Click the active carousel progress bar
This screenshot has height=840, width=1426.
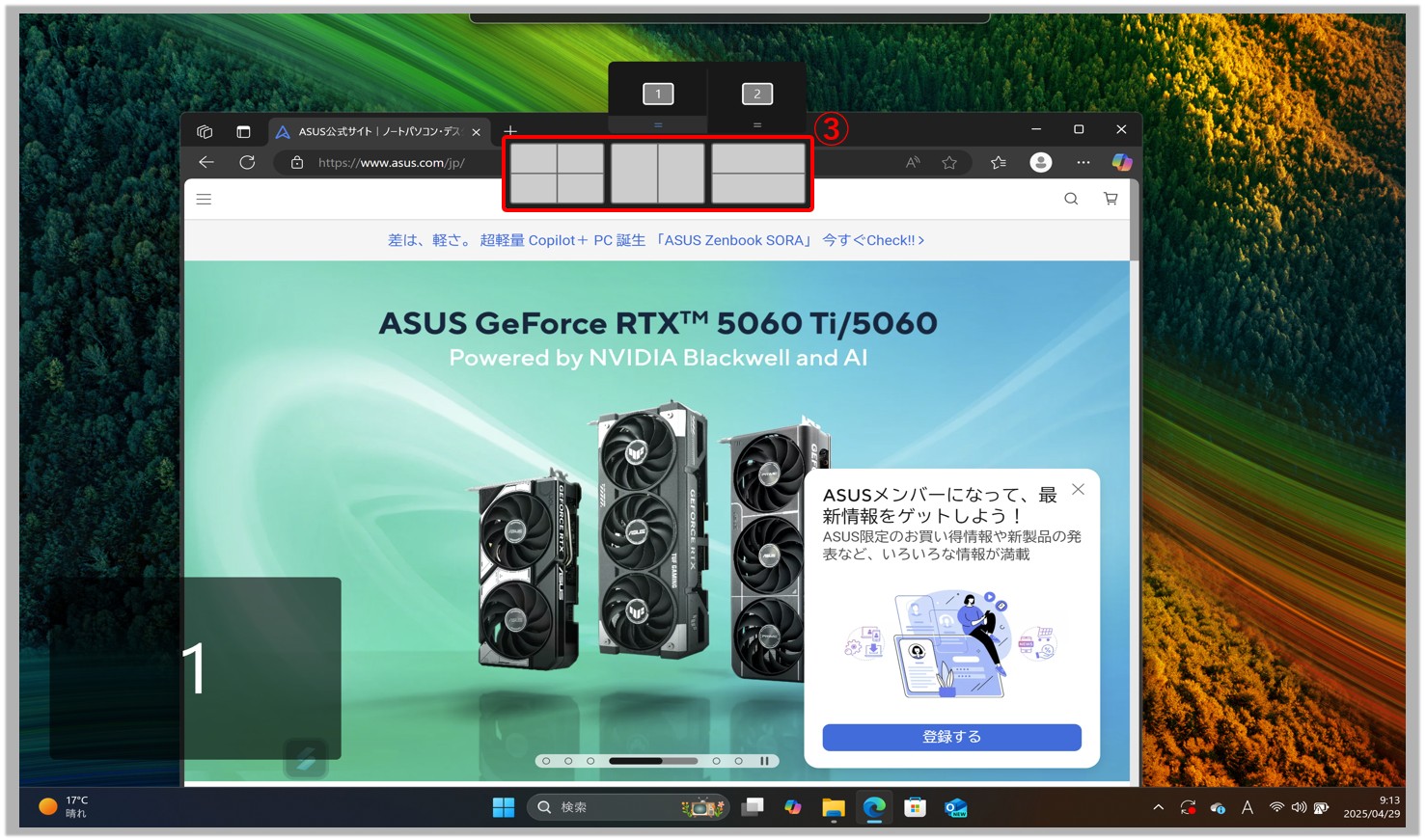click(x=653, y=761)
